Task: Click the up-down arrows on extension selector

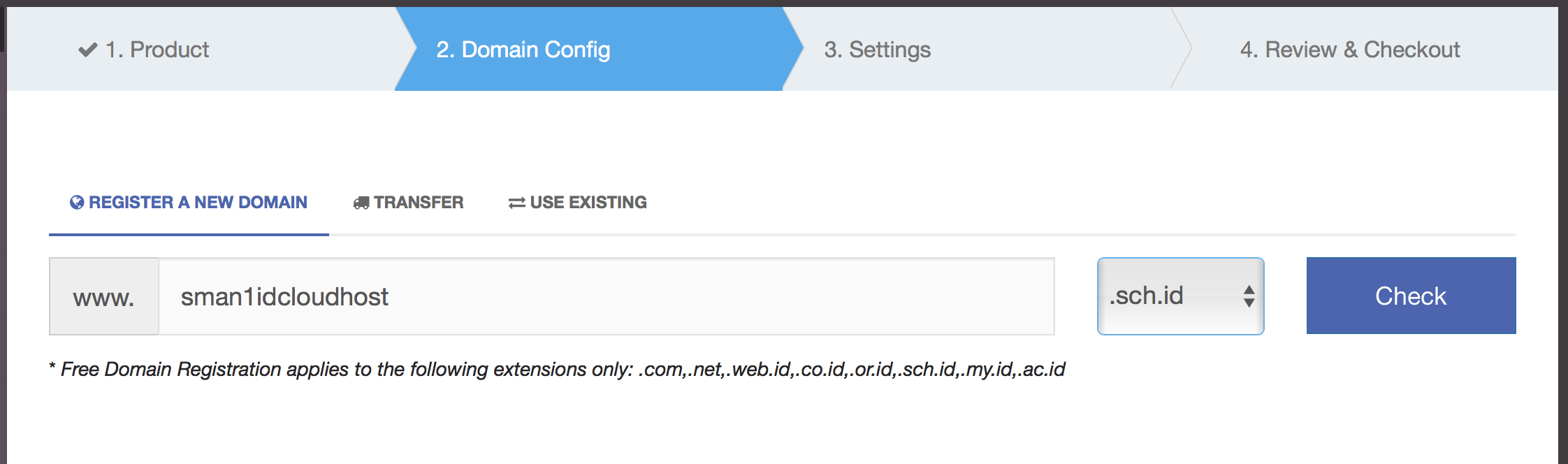Action: point(1249,296)
